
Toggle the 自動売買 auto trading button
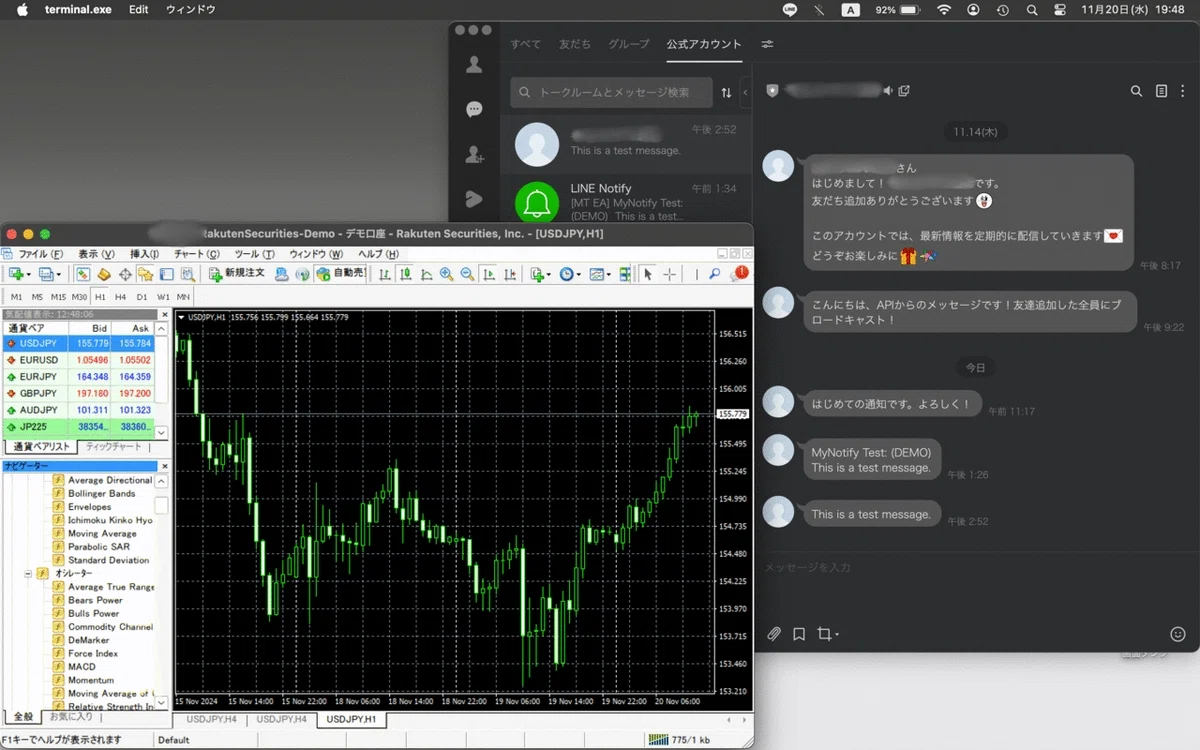340,274
